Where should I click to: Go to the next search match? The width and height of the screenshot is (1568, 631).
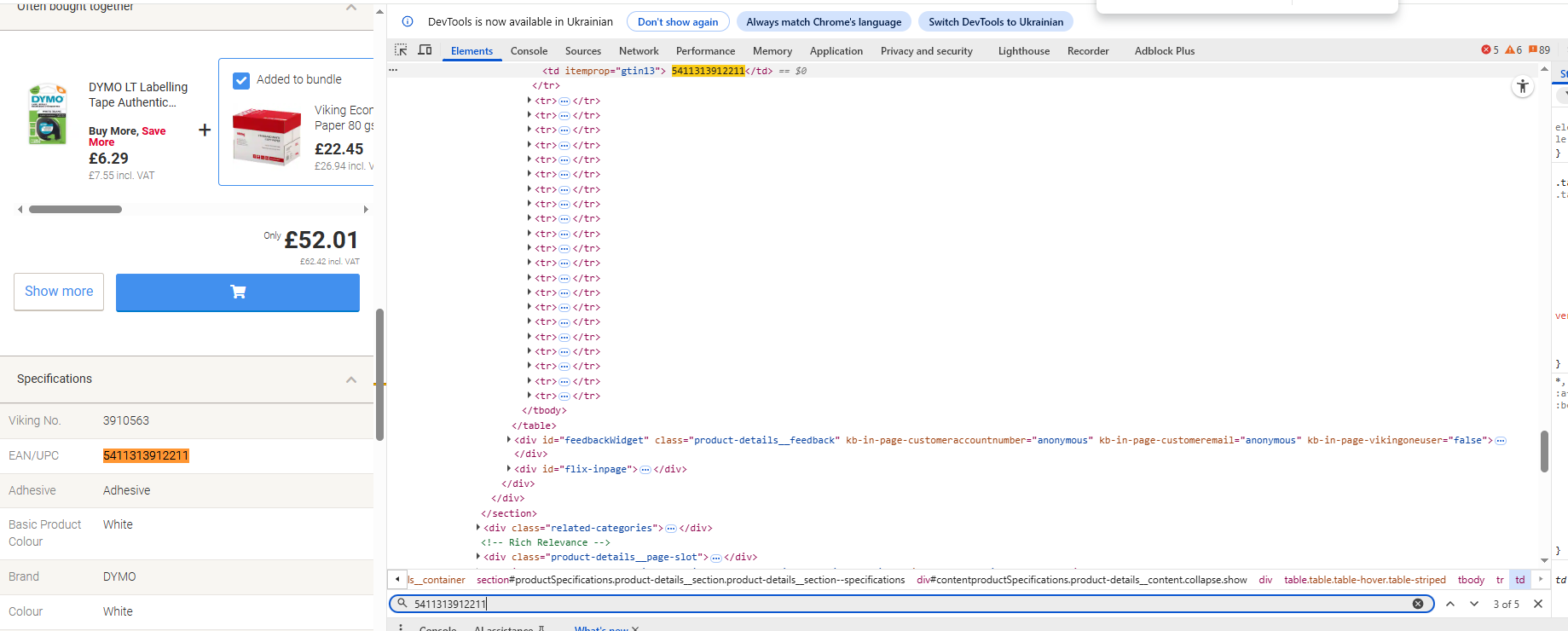1474,604
